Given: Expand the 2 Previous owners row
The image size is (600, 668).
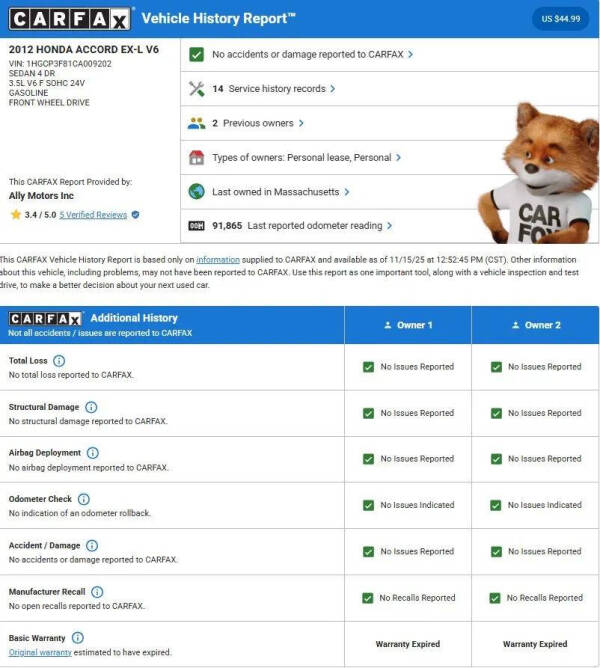Looking at the screenshot, I should tap(258, 123).
